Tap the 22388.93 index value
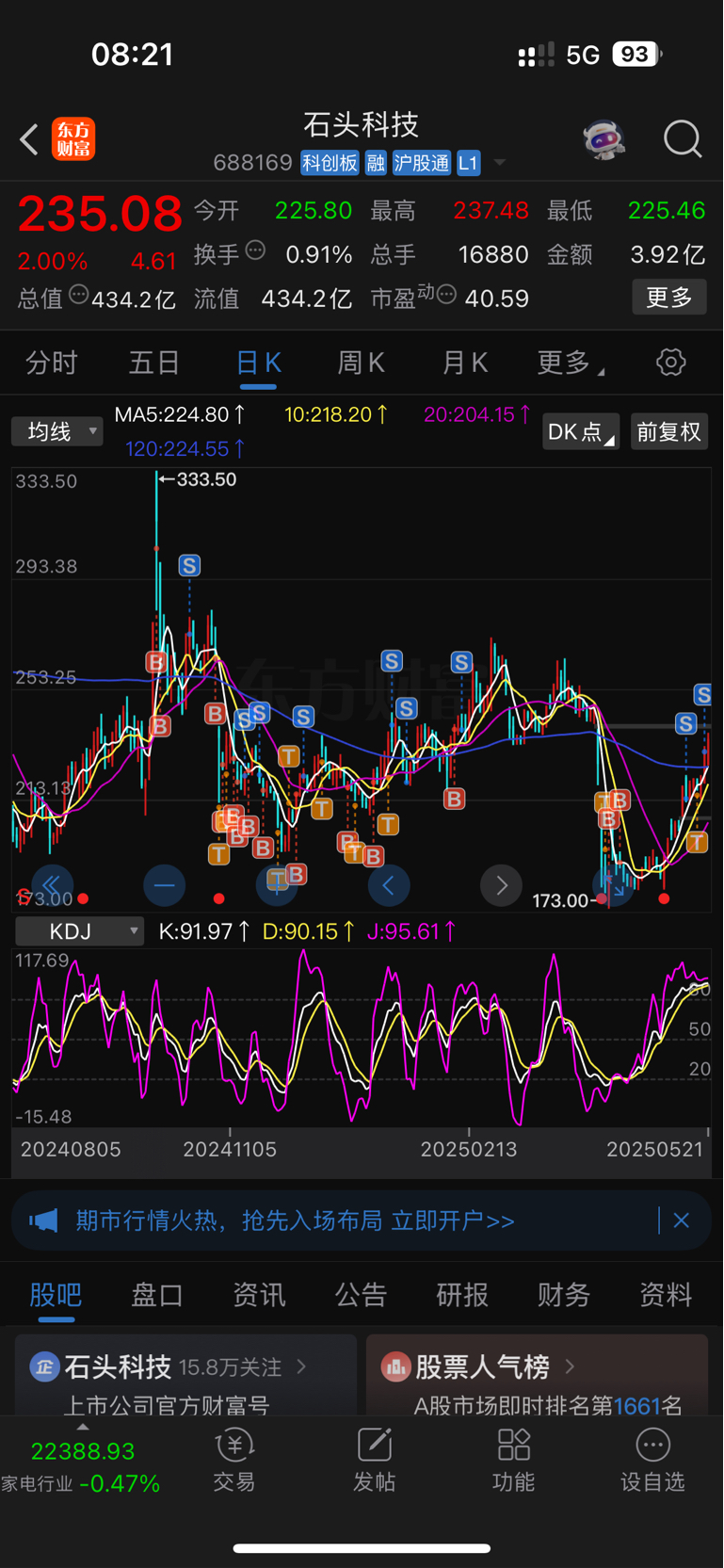 pos(83,1451)
